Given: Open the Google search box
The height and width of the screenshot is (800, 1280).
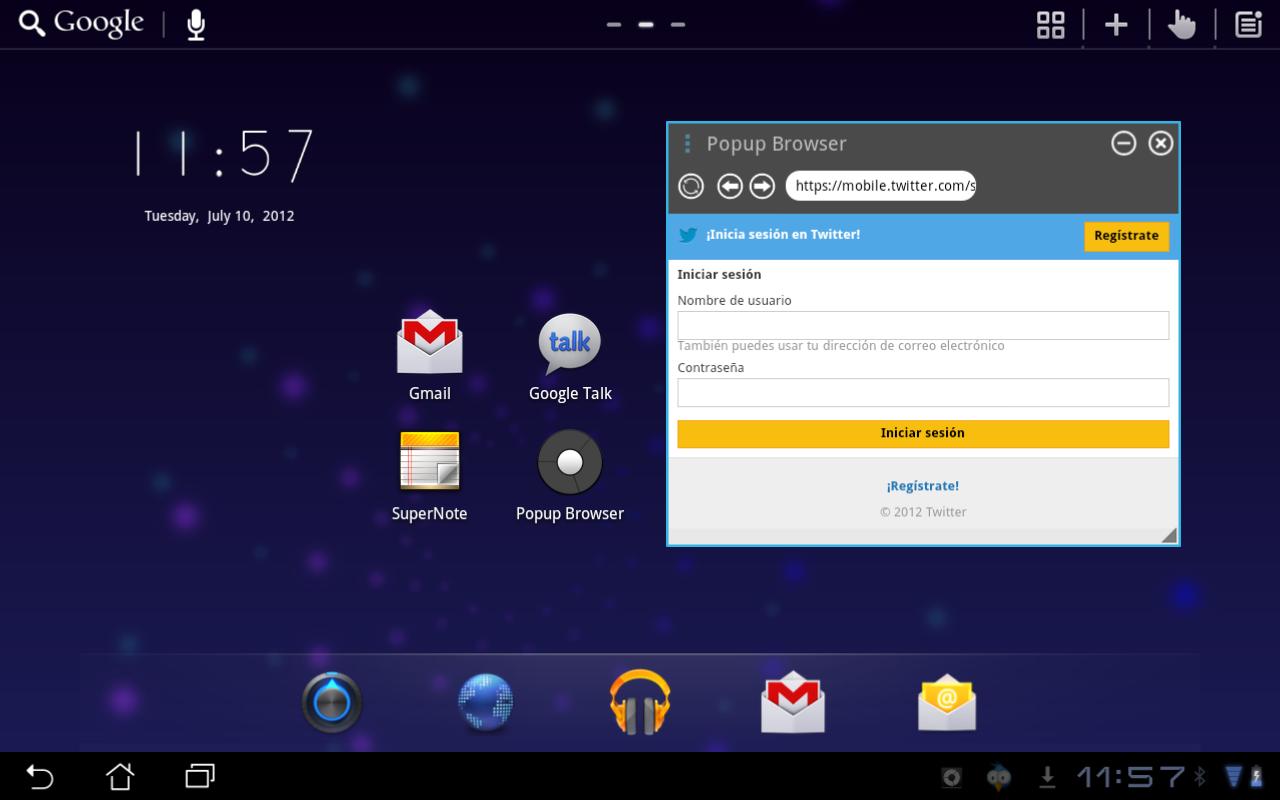Looking at the screenshot, I should [82, 23].
